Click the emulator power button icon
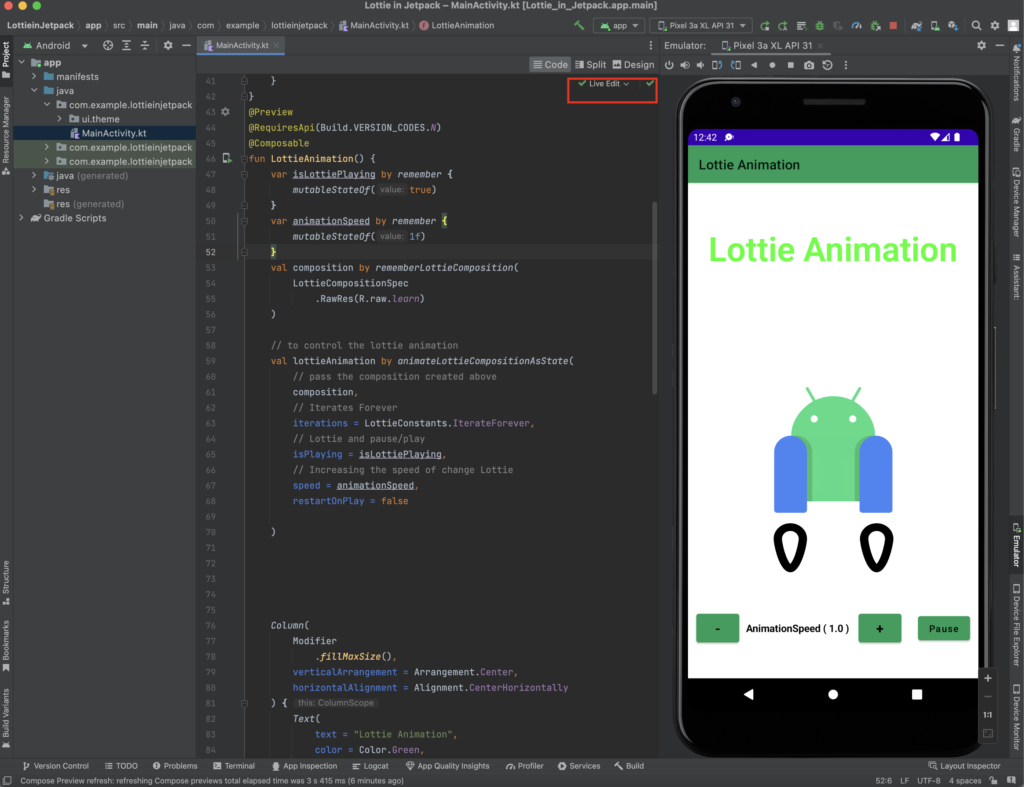 (669, 65)
